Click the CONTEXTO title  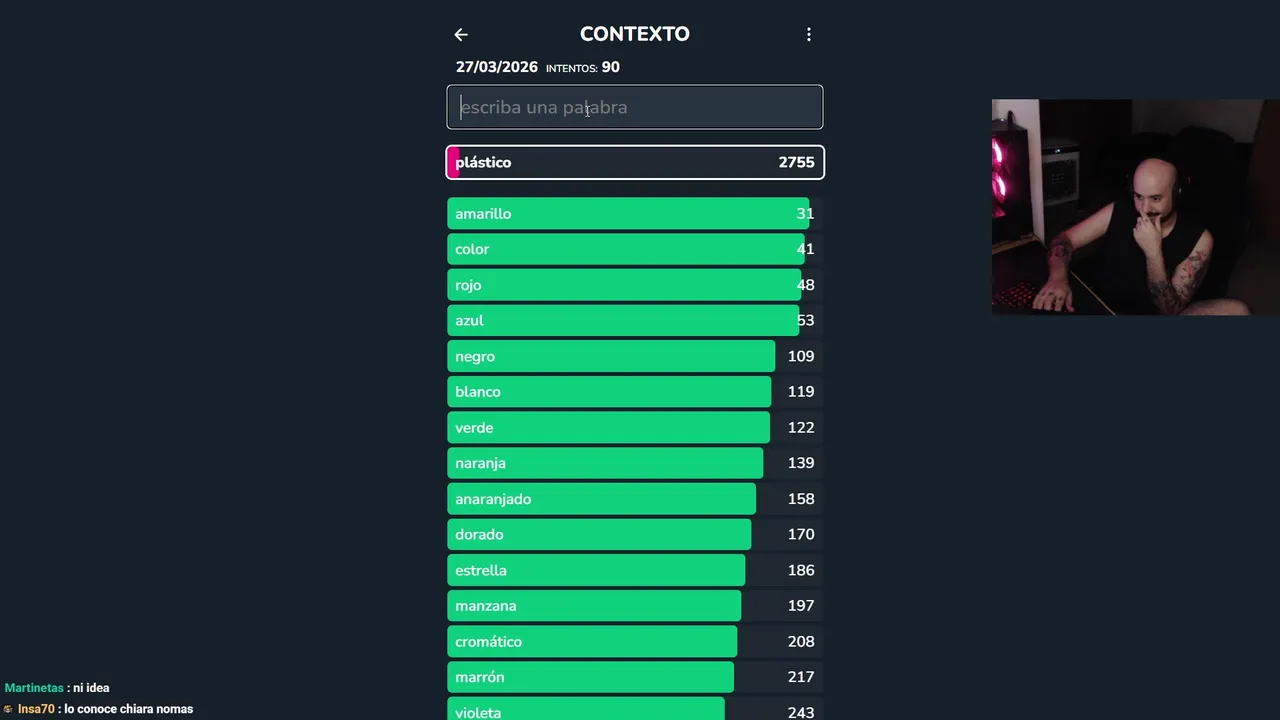(635, 34)
